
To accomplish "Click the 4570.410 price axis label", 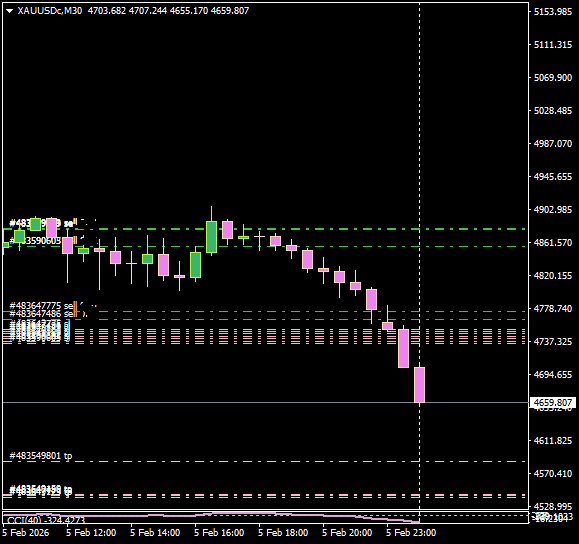I will (x=553, y=473).
